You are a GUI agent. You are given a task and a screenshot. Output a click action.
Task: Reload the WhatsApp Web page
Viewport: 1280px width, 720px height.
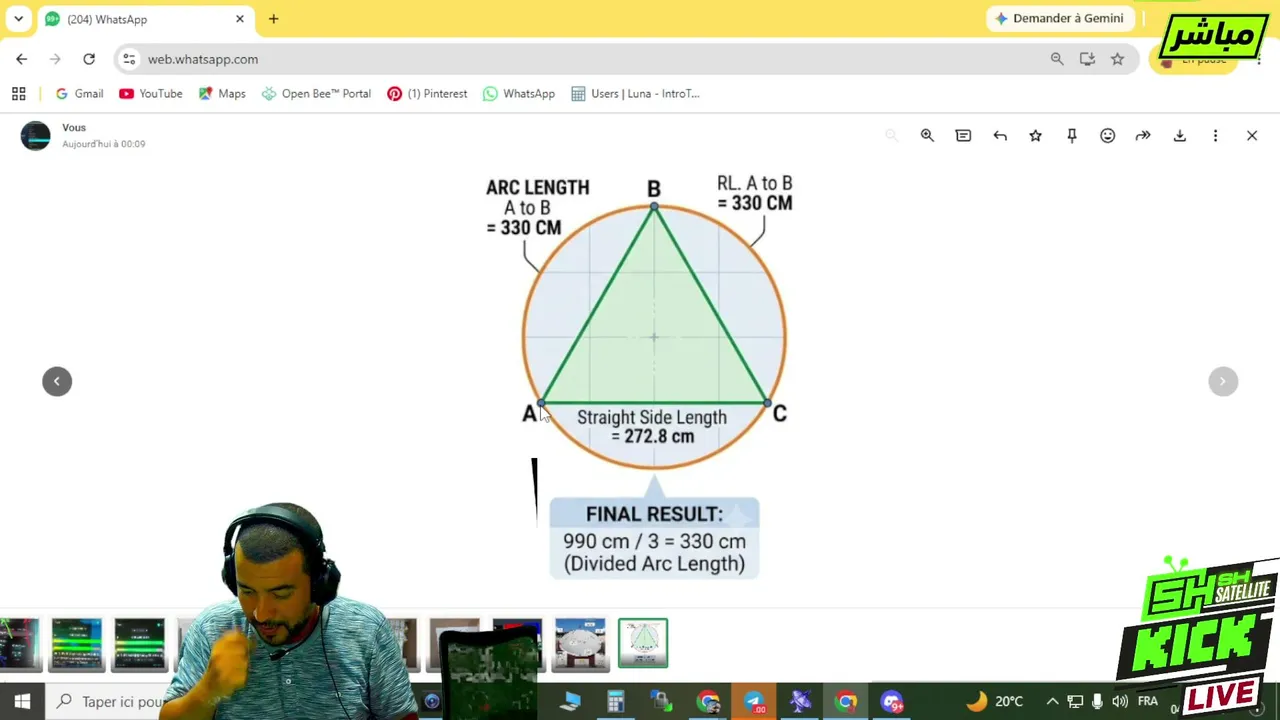click(x=89, y=59)
